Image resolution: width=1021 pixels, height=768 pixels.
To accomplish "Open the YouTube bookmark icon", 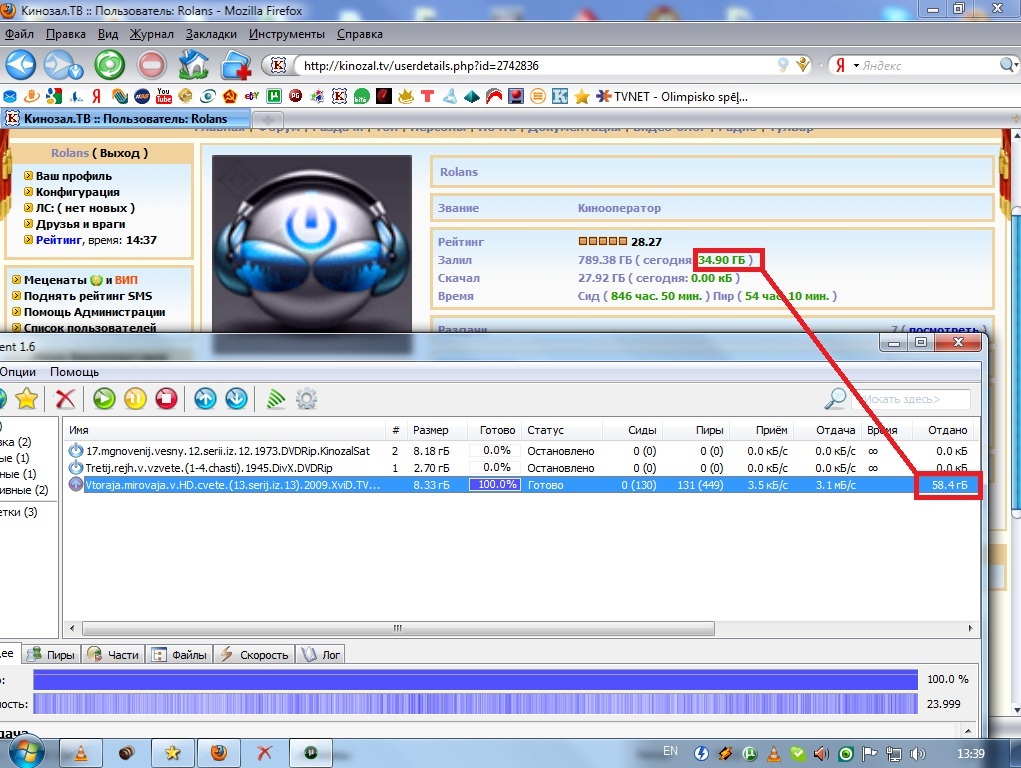I will [163, 96].
